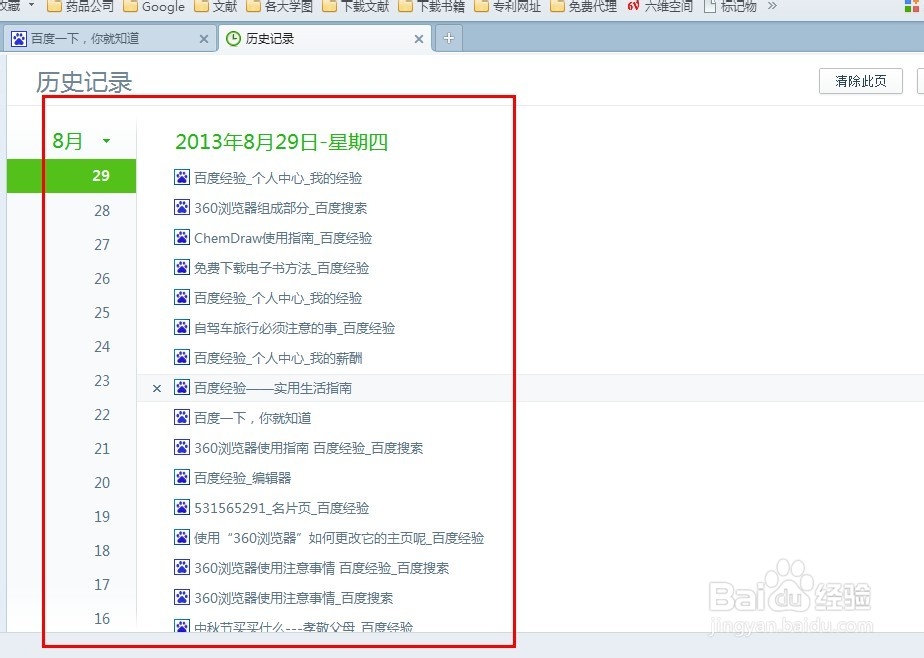Image resolution: width=924 pixels, height=658 pixels.
Task: Delete the 百度经验——实用生活指南 entry with its X
Action: pyautogui.click(x=157, y=389)
